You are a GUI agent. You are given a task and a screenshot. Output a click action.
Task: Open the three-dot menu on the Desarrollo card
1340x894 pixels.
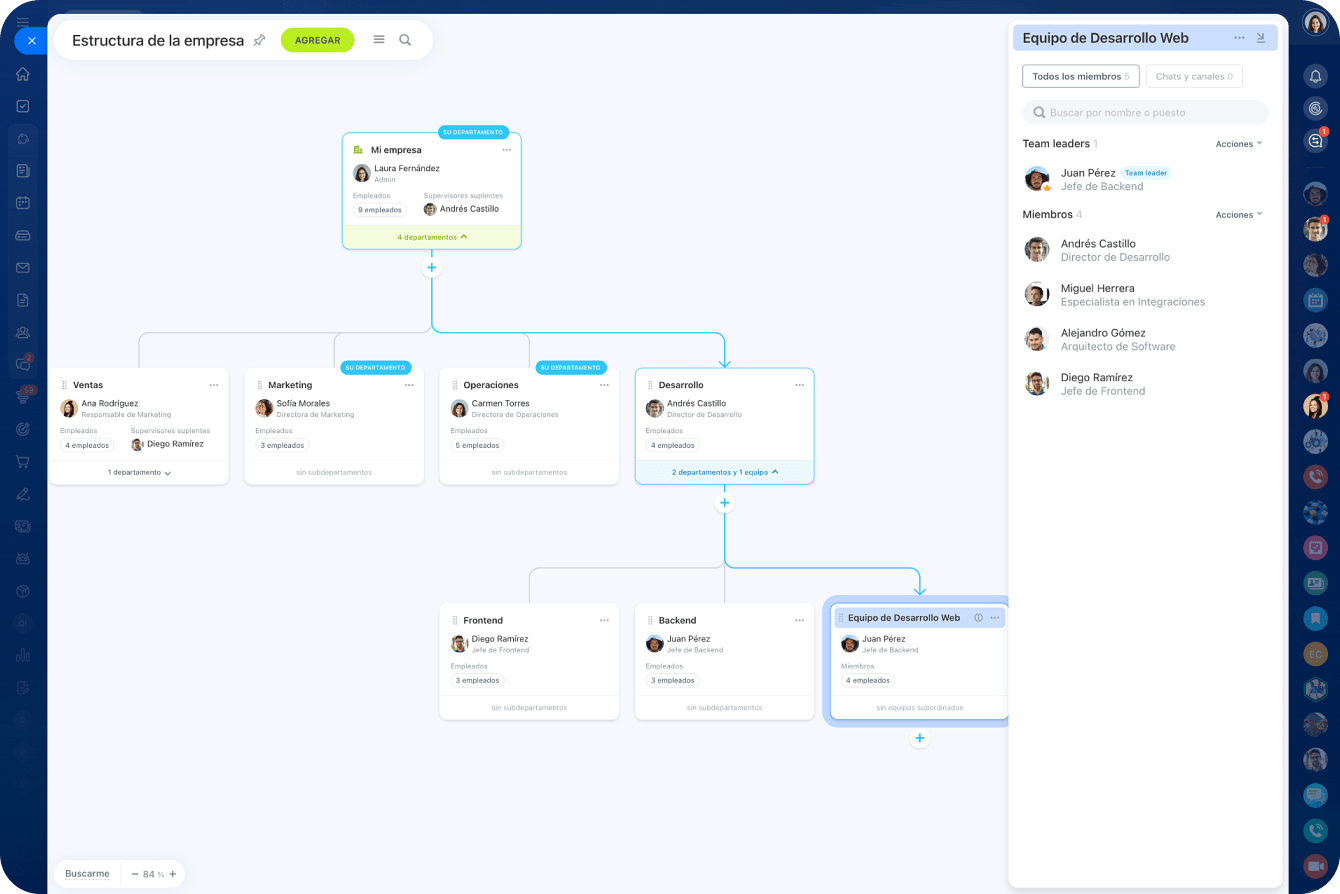[x=799, y=385]
